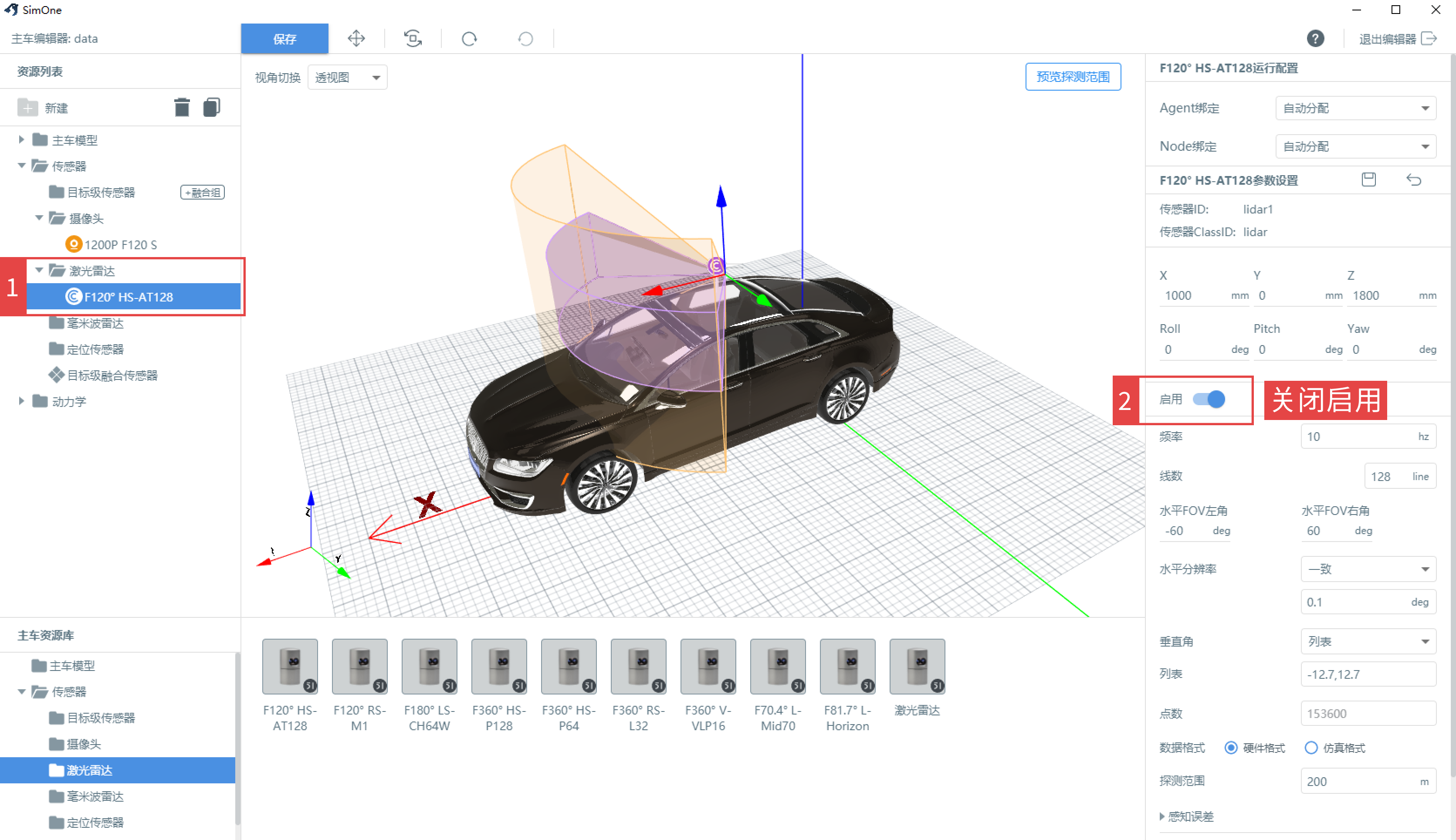Select 仿真格式 data format radio

tap(1310, 748)
